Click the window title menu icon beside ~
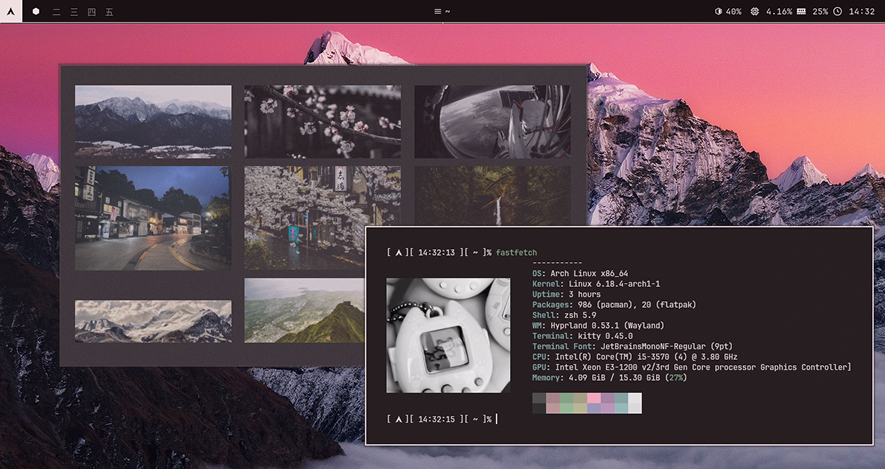The image size is (885, 469). tap(437, 11)
